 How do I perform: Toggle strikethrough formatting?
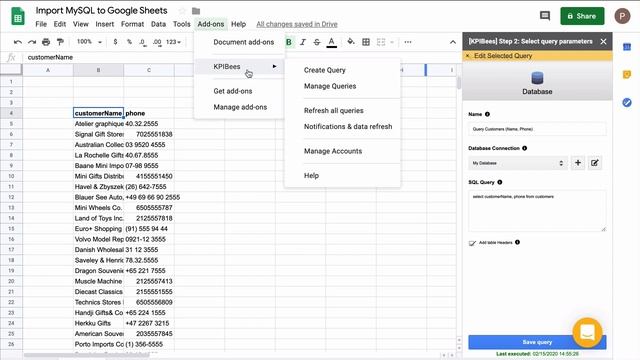click(x=317, y=42)
